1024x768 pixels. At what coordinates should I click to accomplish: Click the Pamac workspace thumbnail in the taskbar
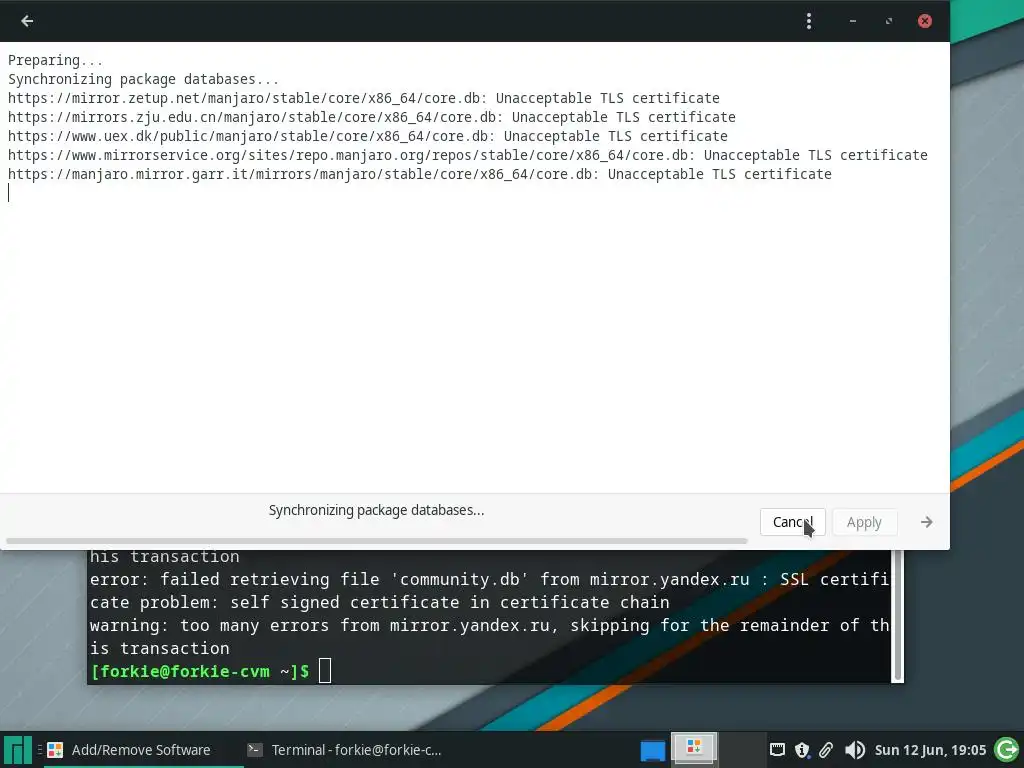point(694,748)
